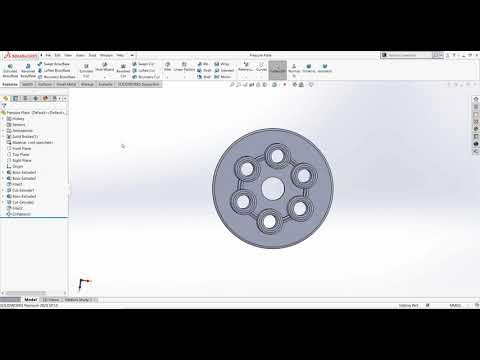Viewport: 480px width, 360px height.
Task: Click Zoom to Fit in heads-up toolbar
Action: point(232,85)
